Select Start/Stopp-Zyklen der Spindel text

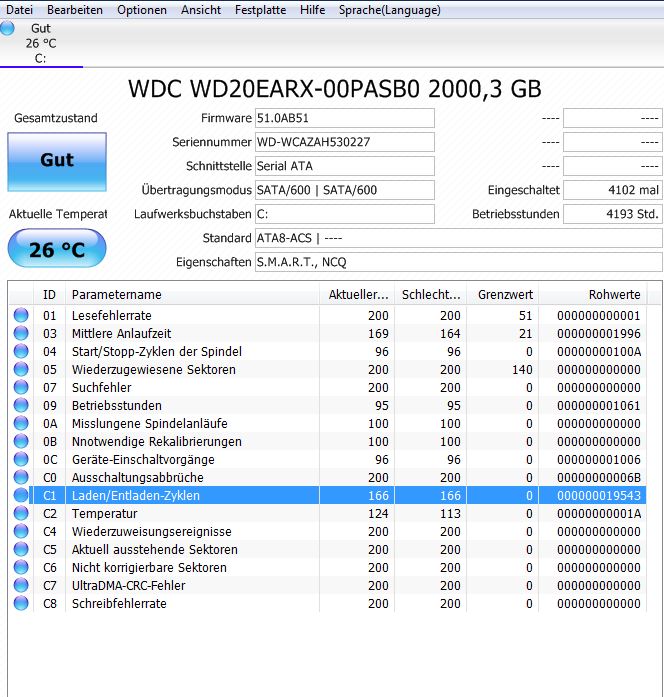tap(157, 352)
